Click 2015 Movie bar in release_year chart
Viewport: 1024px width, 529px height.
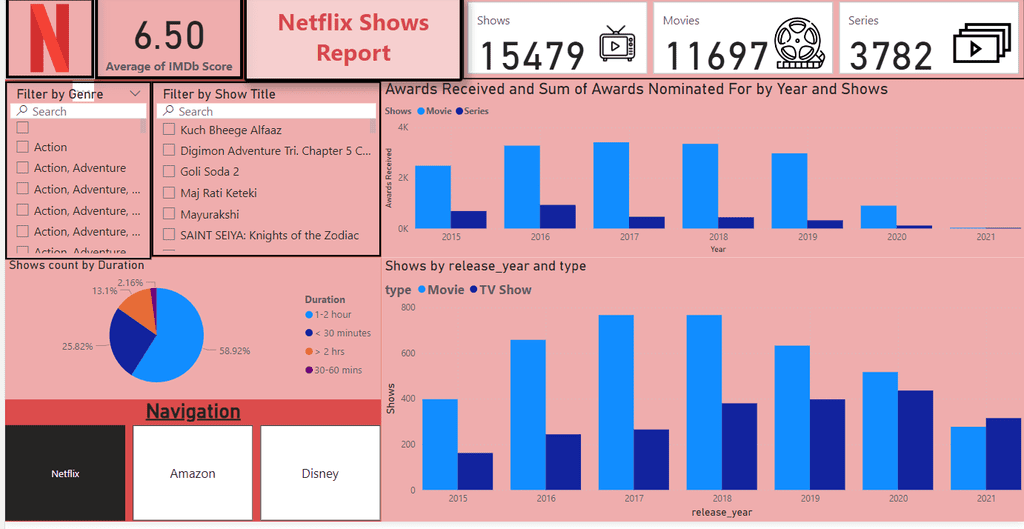pos(440,444)
